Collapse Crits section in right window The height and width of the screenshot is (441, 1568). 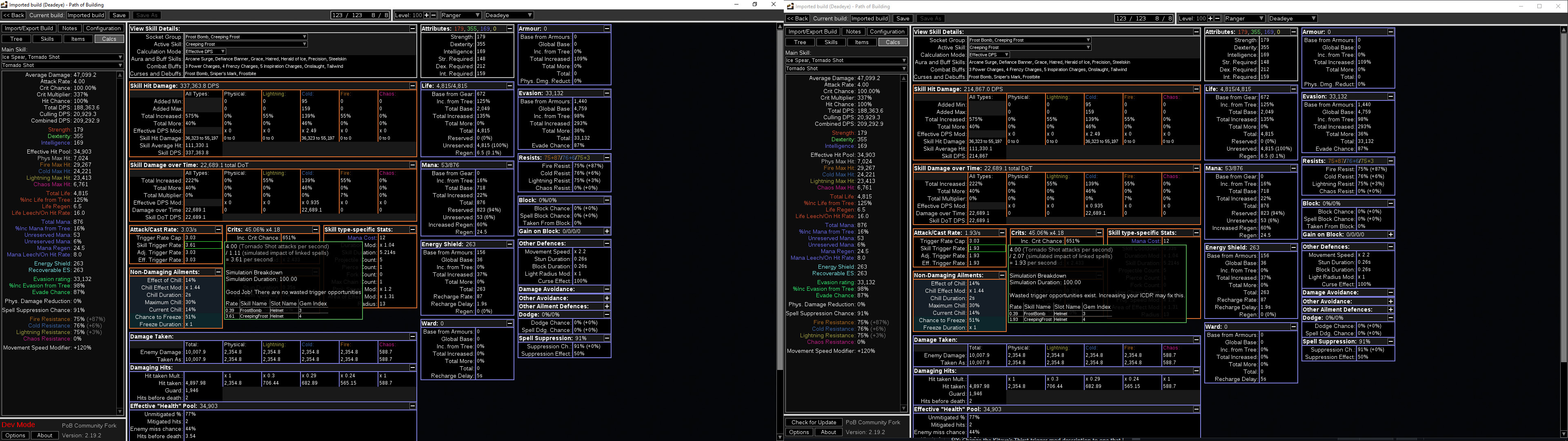[1099, 233]
